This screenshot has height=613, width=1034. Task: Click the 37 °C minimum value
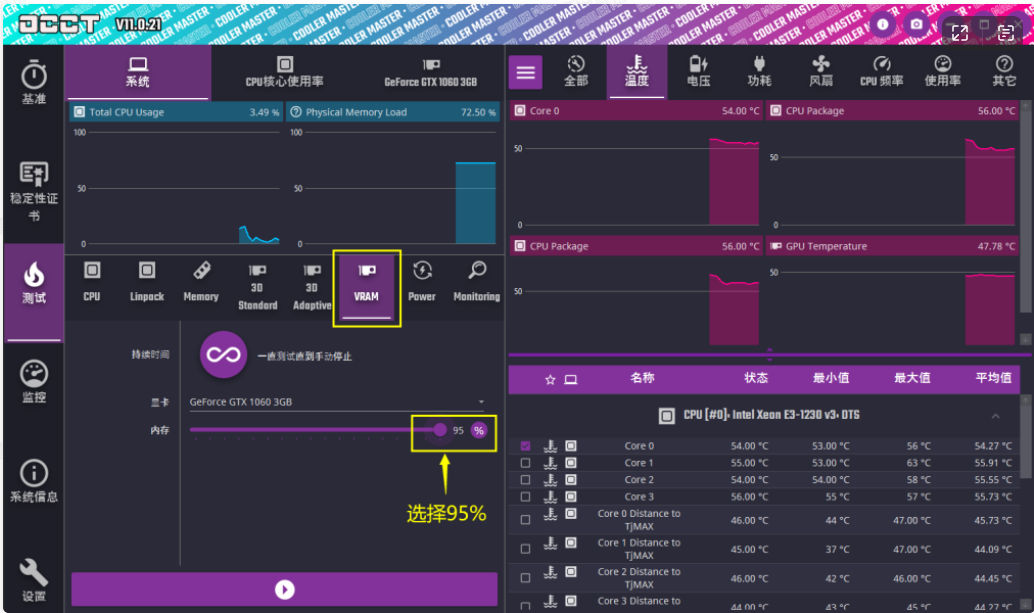tap(837, 549)
